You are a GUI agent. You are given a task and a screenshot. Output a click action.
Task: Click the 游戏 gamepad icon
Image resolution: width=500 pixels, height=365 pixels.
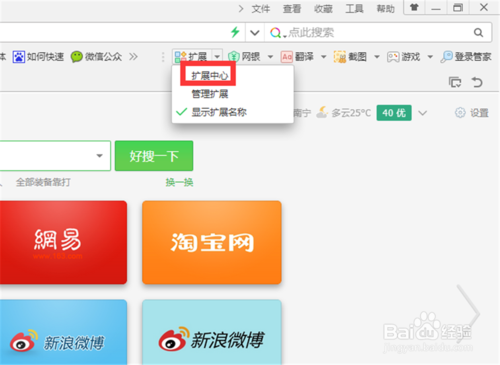tap(393, 57)
